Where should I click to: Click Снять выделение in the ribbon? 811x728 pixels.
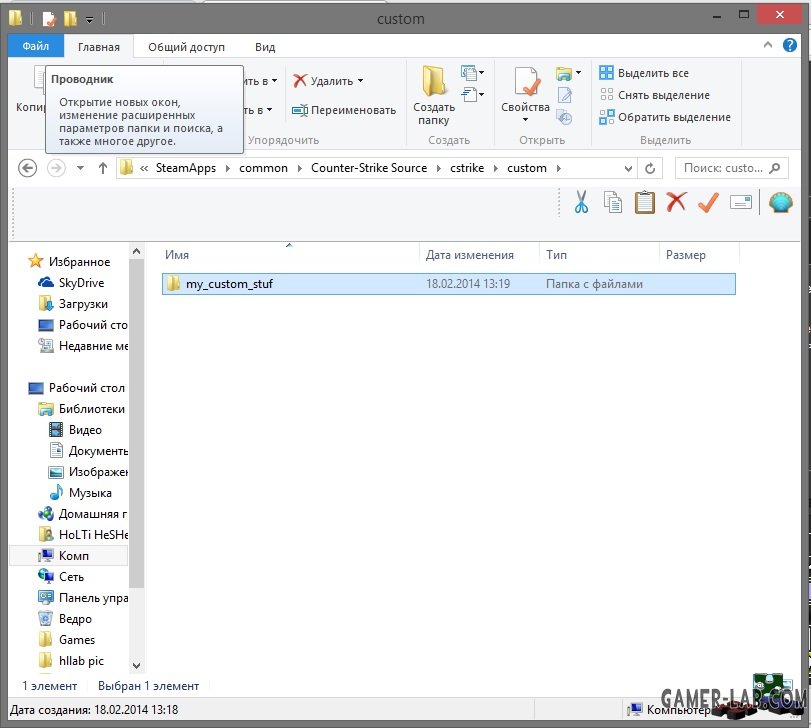coord(654,95)
